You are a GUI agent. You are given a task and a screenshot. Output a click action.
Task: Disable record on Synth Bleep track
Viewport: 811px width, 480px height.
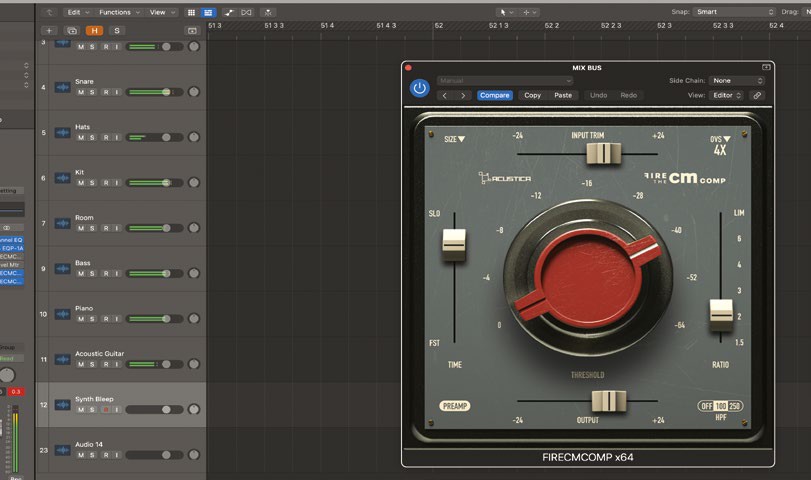(106, 410)
